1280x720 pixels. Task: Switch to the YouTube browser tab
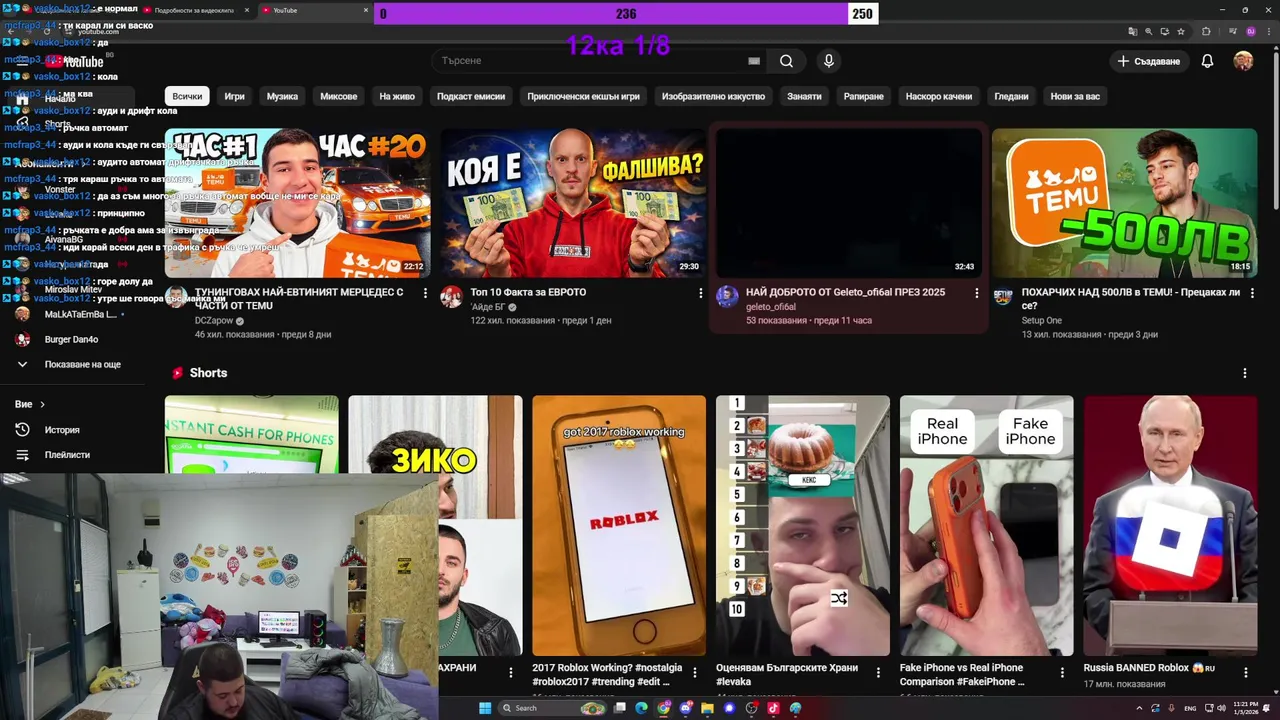(x=313, y=10)
